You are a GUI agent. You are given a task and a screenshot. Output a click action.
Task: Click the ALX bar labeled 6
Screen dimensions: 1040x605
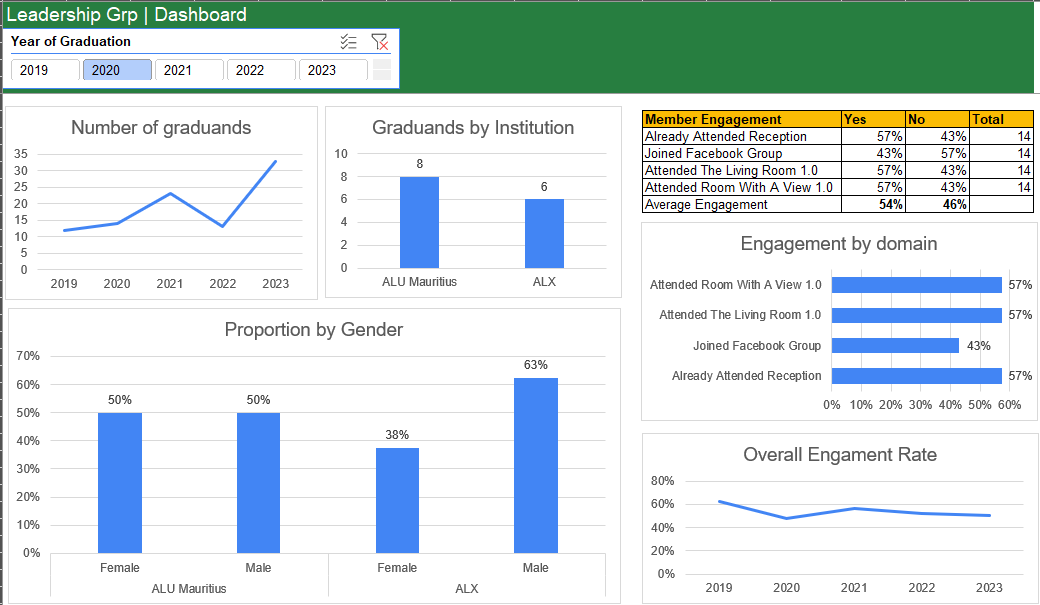pyautogui.click(x=544, y=233)
